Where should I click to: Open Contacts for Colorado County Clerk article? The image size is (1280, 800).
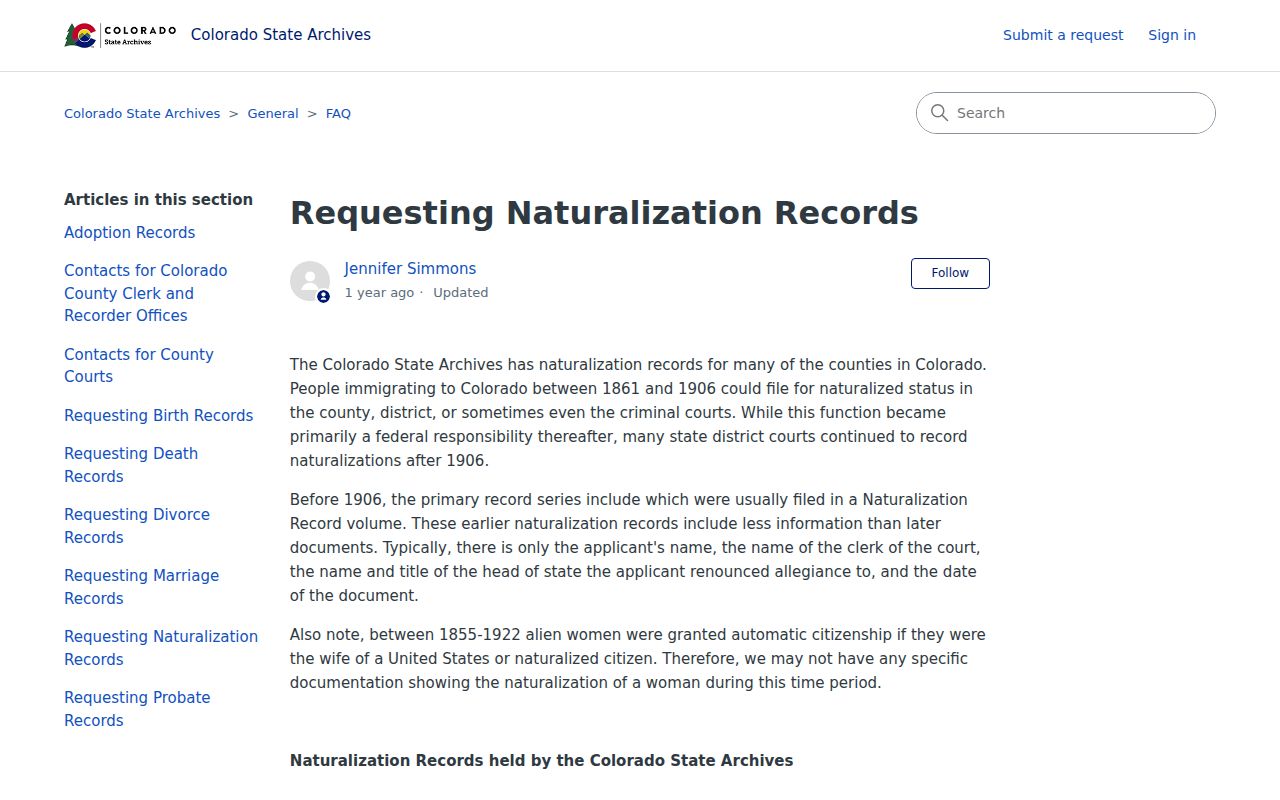pos(146,293)
